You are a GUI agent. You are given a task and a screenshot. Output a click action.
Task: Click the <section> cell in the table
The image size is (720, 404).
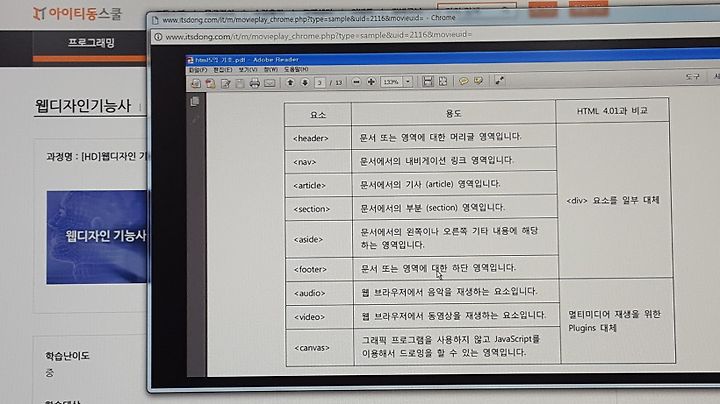(318, 209)
